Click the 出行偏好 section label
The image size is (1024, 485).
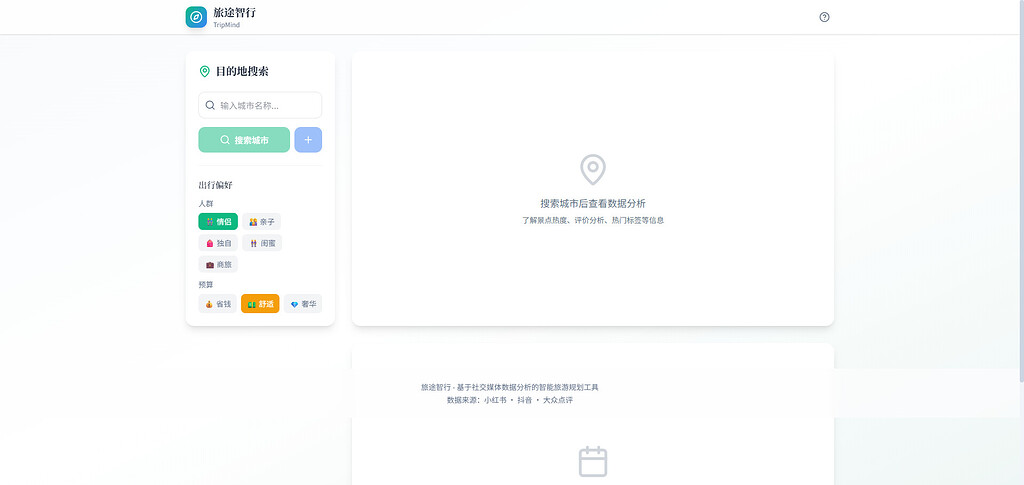click(x=216, y=185)
